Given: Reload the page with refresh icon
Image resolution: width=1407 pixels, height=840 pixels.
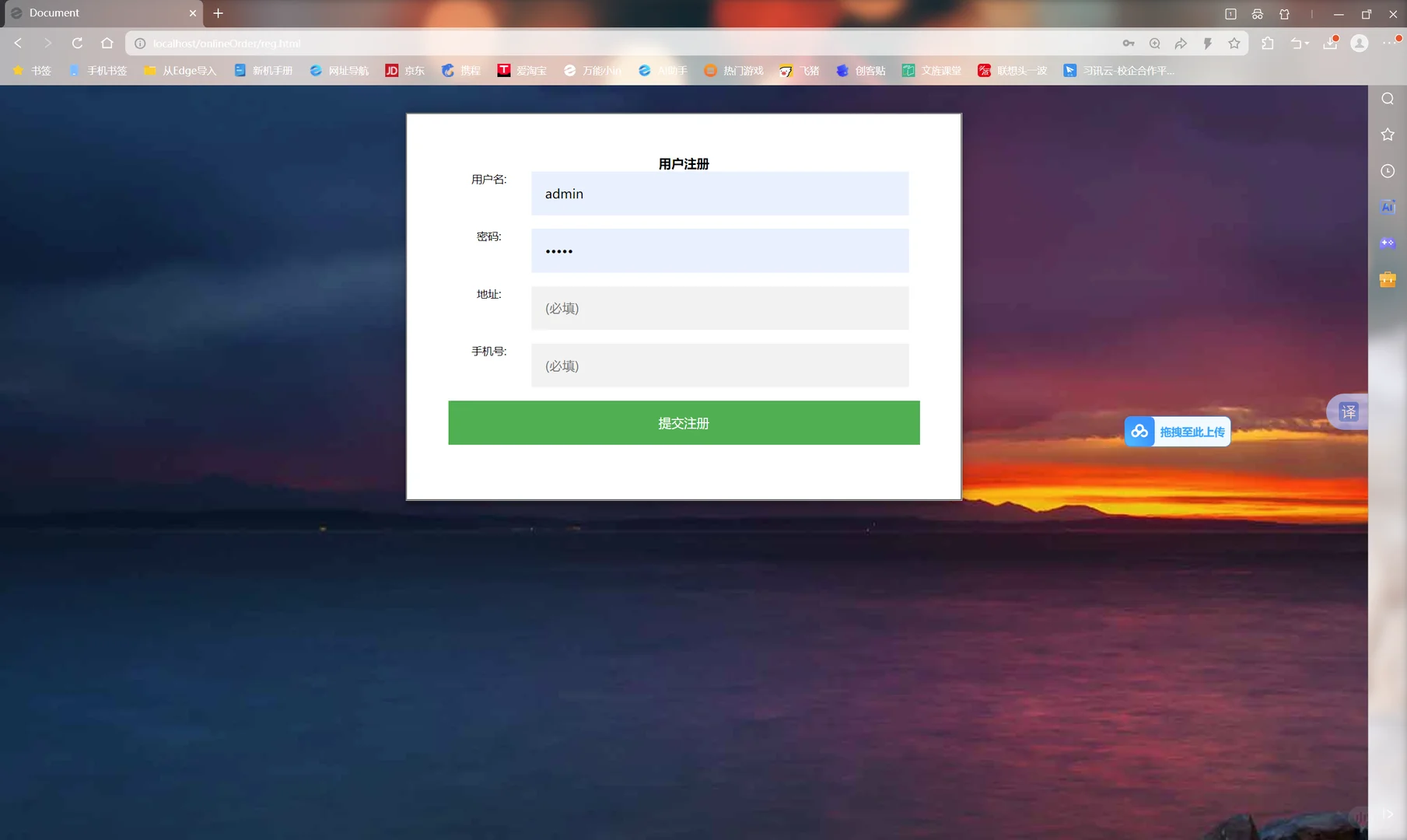Looking at the screenshot, I should (x=77, y=43).
